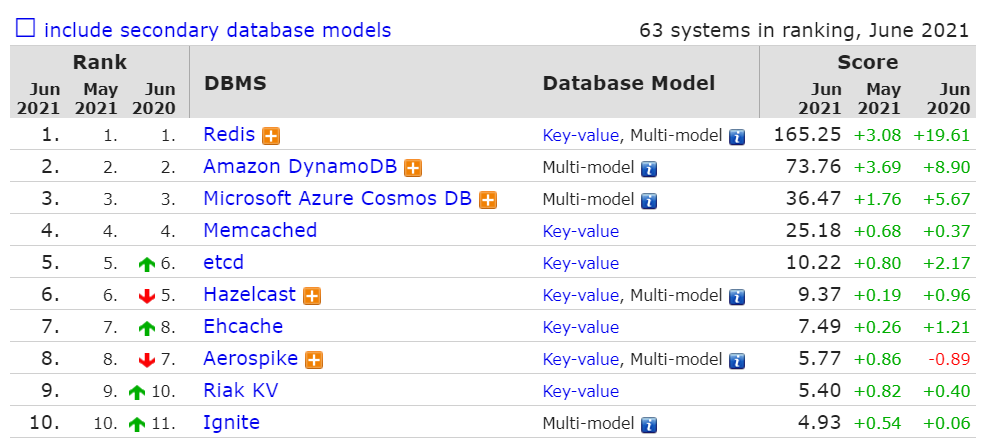The image size is (991, 442).
Task: Select Redis yearly change +19.61
Action: 942,135
